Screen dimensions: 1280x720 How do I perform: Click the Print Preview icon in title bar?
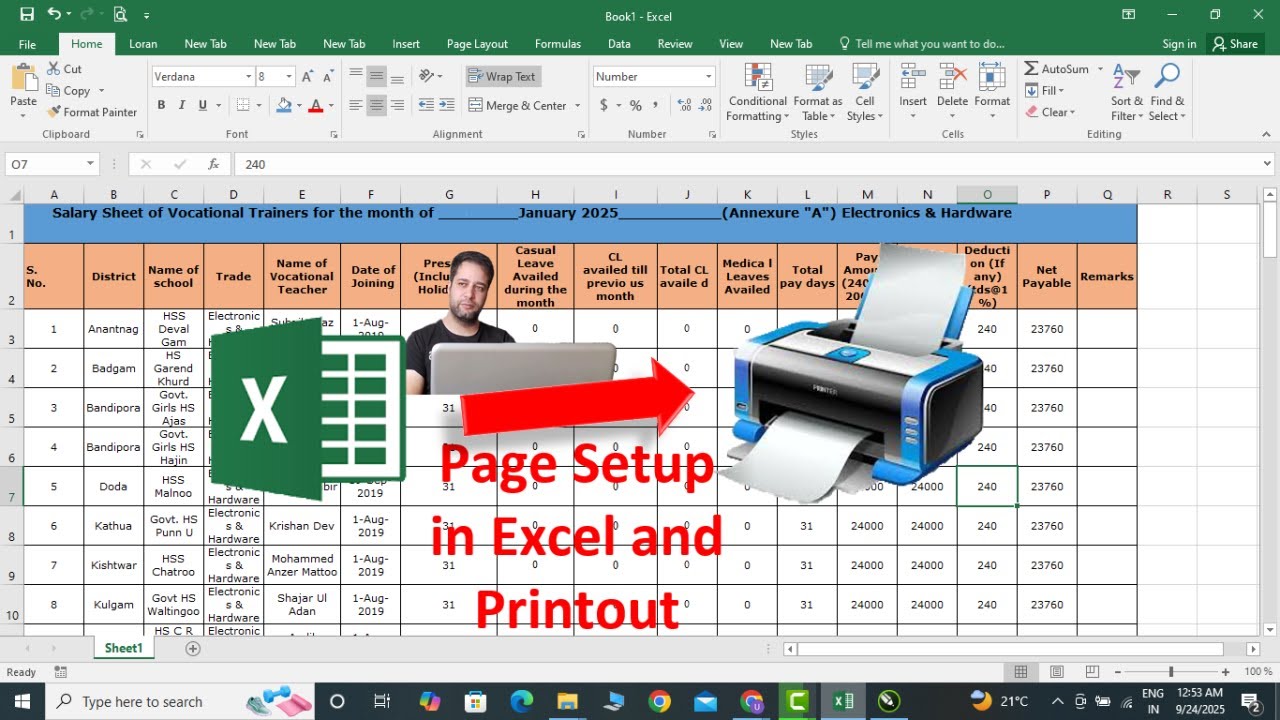[x=120, y=15]
